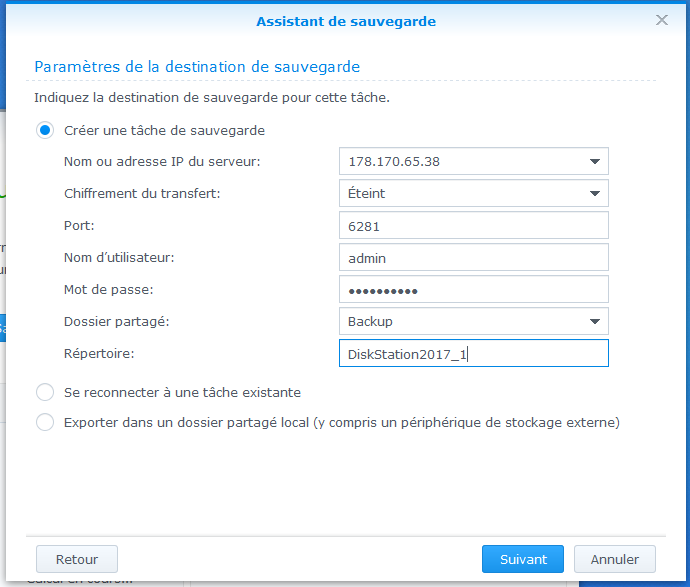Screen dimensions: 690x587
Task: Select 'Créer une tâche de sauvegarde' option
Action: click(45, 130)
